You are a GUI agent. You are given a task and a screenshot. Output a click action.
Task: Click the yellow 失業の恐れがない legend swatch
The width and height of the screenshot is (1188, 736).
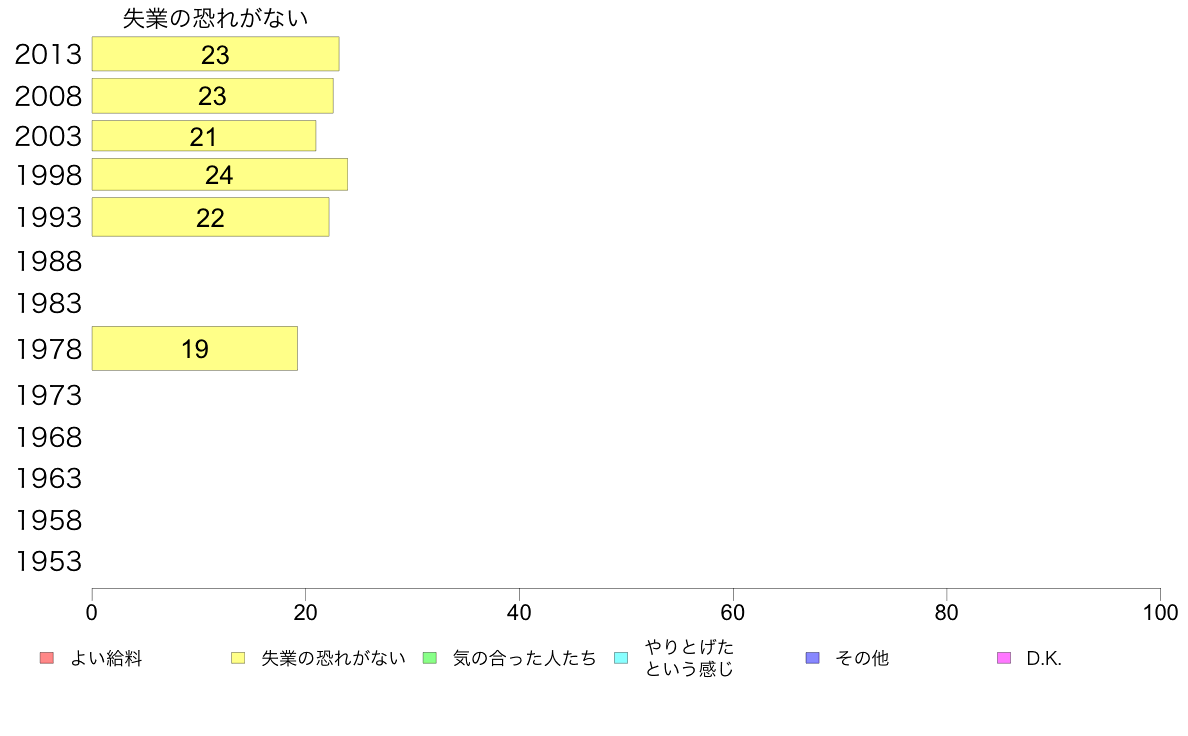coord(238,658)
